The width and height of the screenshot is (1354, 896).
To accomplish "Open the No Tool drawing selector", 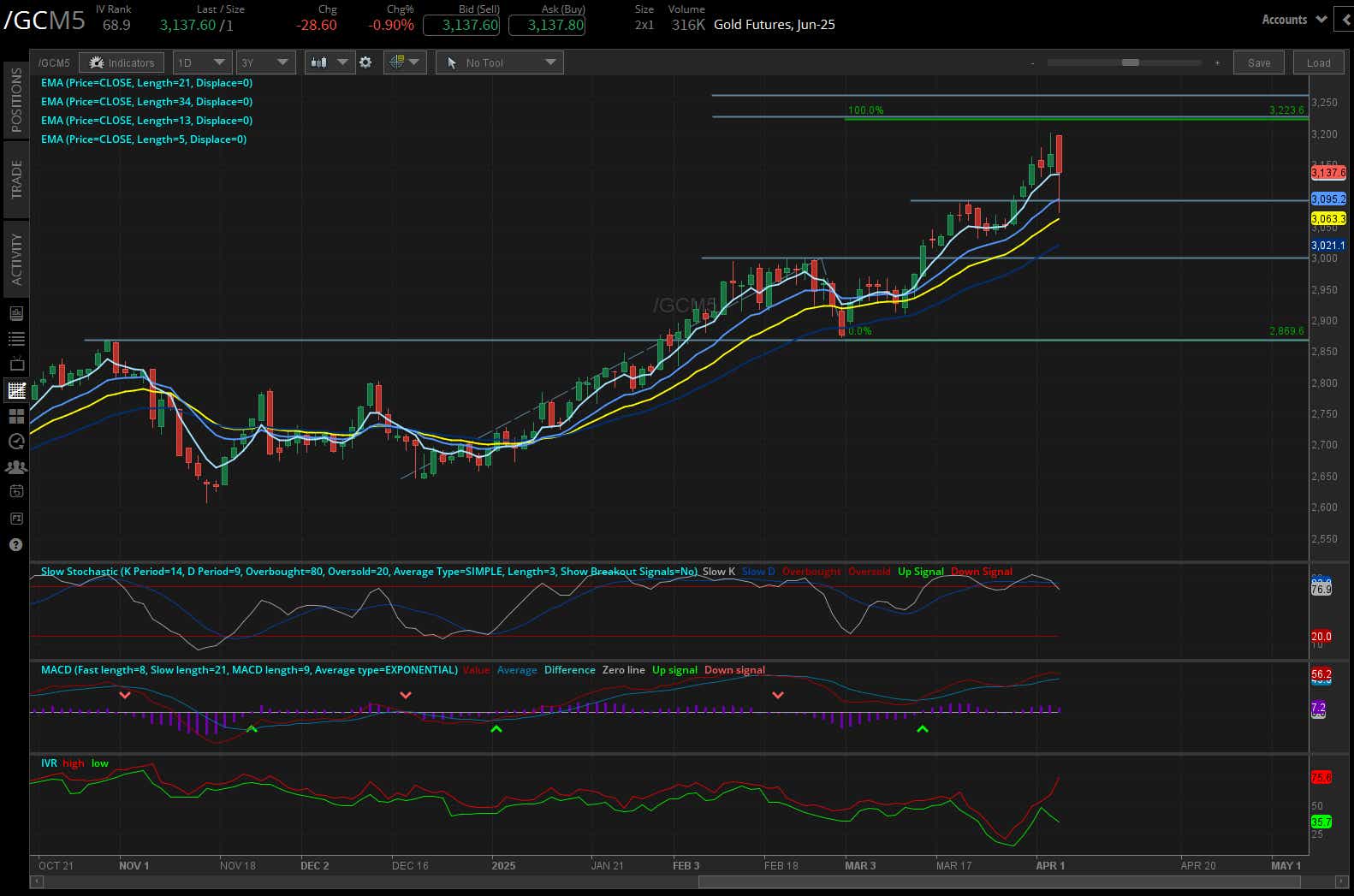I will 500,62.
